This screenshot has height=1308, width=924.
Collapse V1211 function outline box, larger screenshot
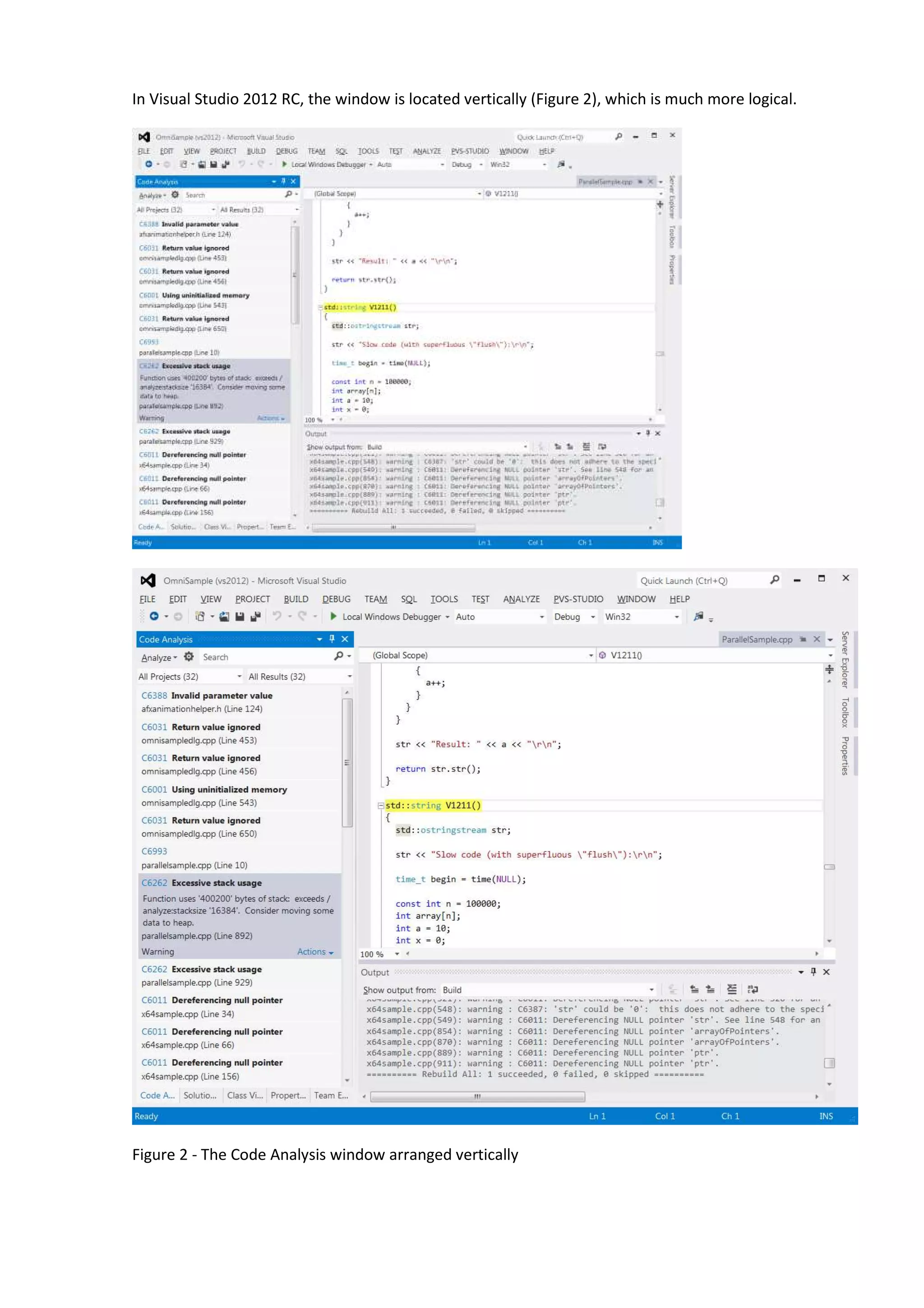click(381, 806)
